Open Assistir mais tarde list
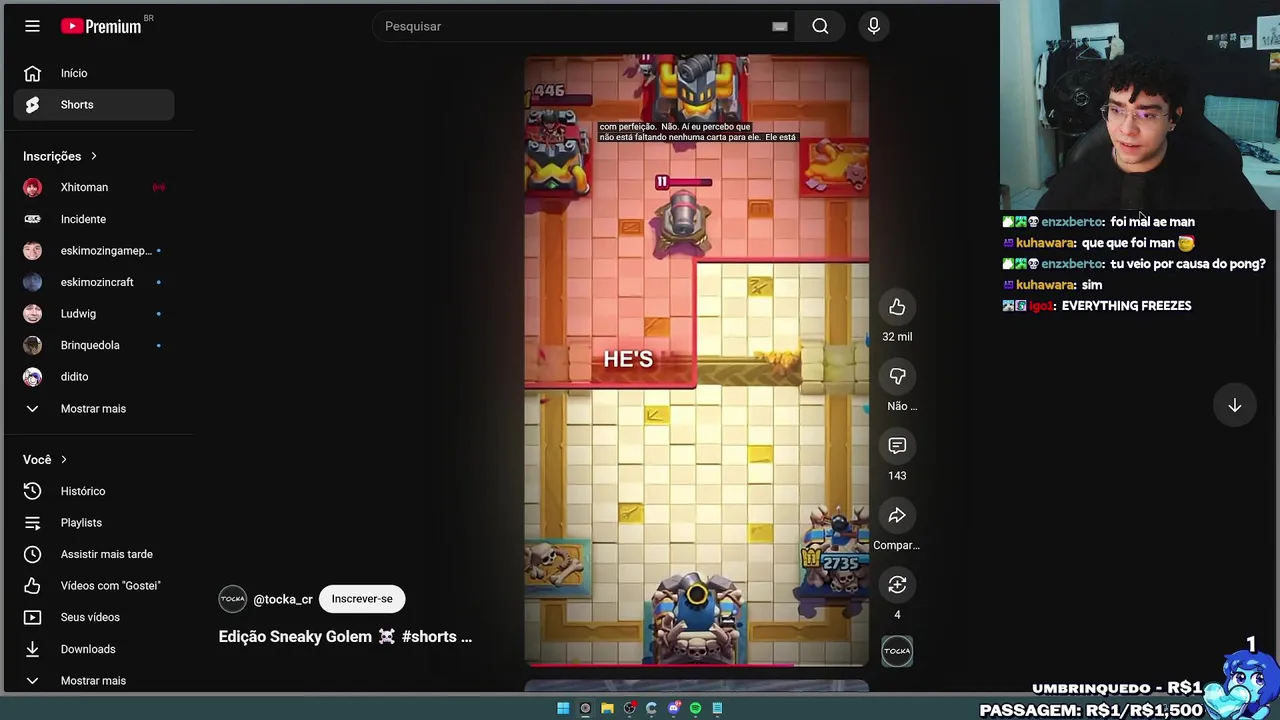 tap(94, 554)
